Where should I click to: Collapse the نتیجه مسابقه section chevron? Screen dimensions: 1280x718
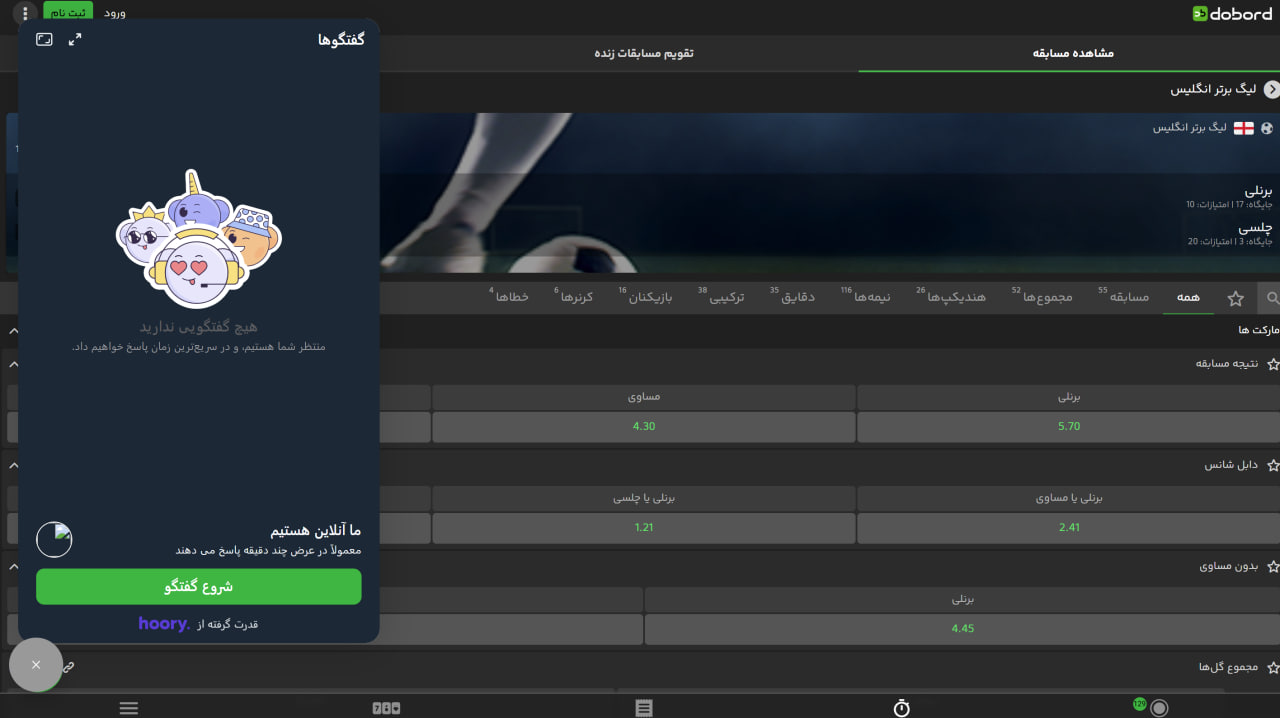(x=12, y=364)
